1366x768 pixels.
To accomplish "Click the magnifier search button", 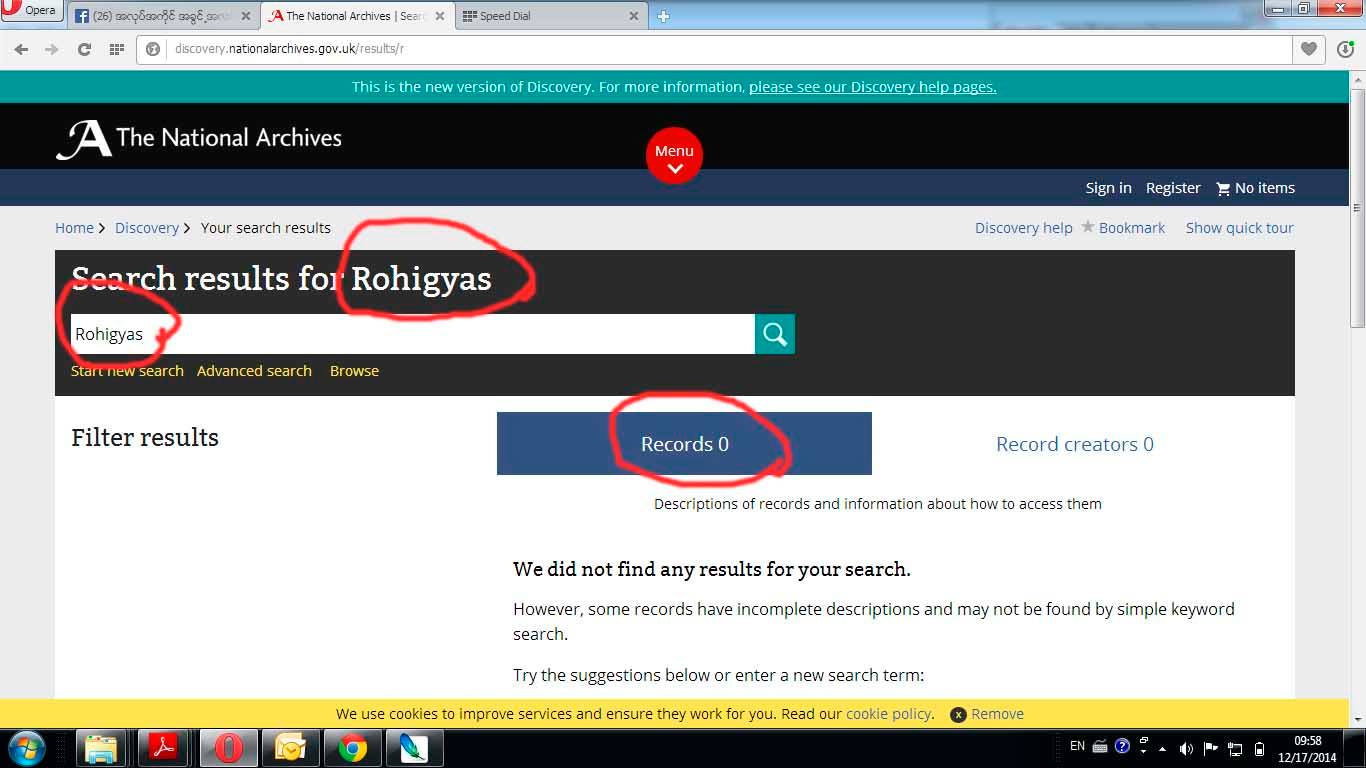I will pyautogui.click(x=775, y=334).
